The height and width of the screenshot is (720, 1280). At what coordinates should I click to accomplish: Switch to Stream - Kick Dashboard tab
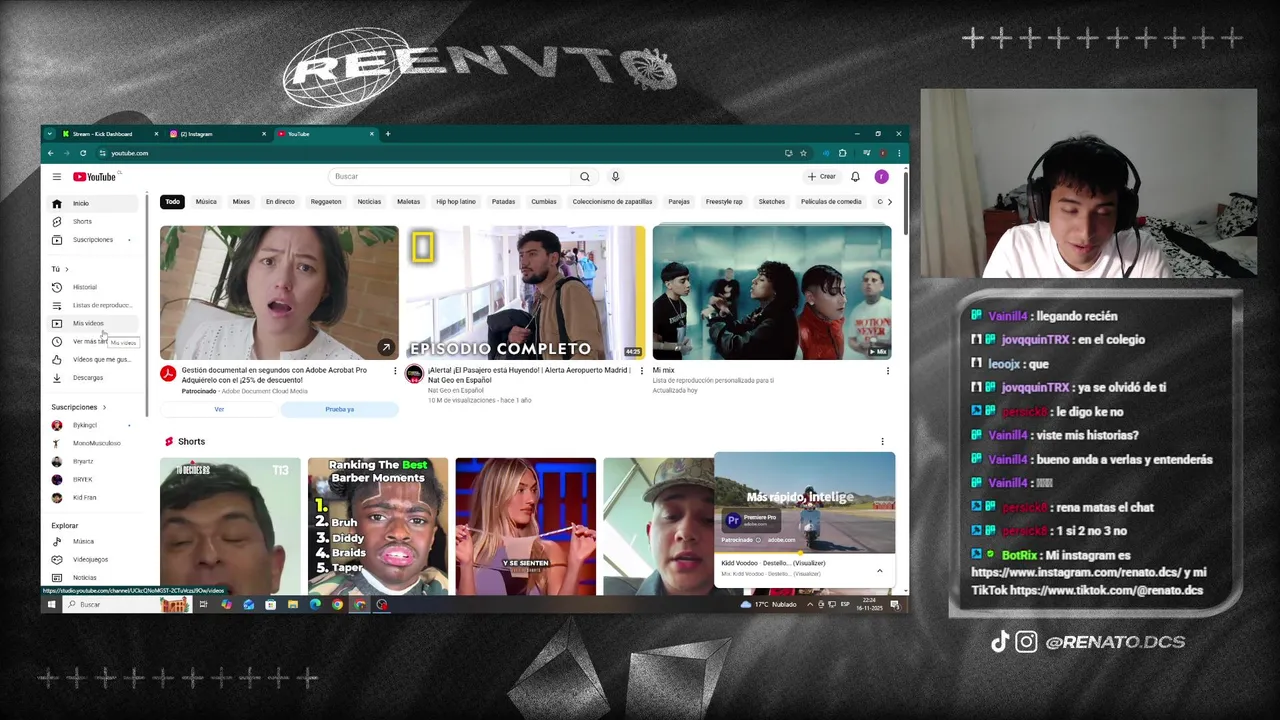(x=110, y=134)
